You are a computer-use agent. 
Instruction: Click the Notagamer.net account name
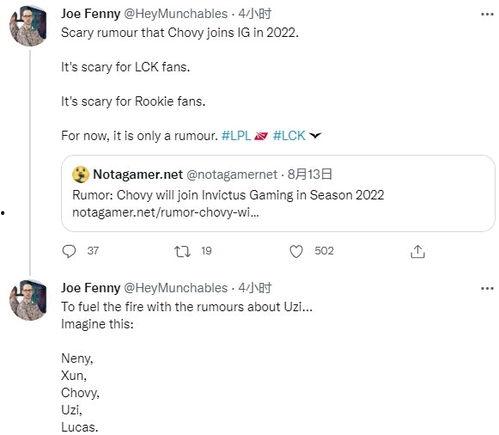[138, 174]
